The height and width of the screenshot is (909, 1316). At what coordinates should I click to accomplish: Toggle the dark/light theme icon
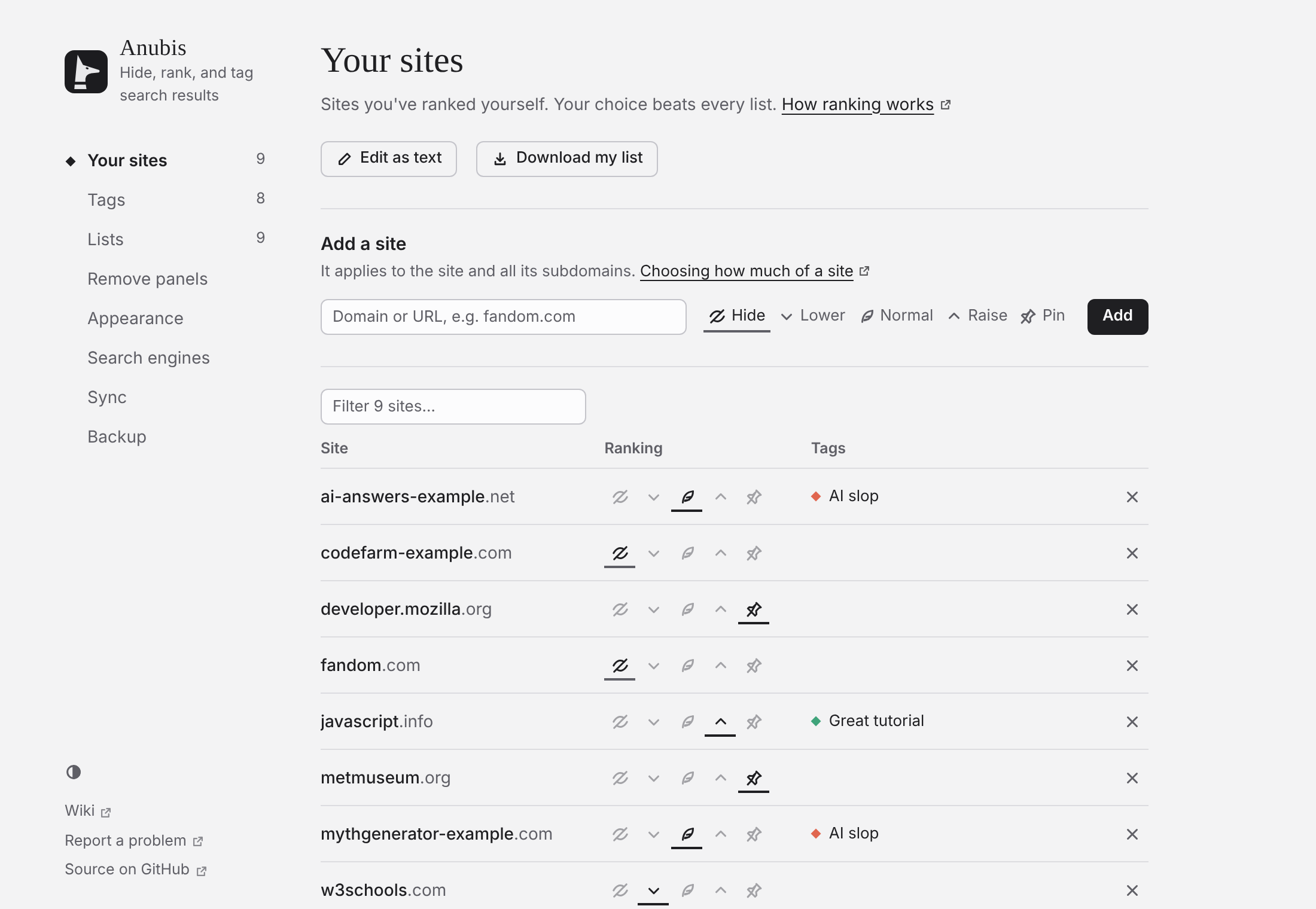(74, 772)
